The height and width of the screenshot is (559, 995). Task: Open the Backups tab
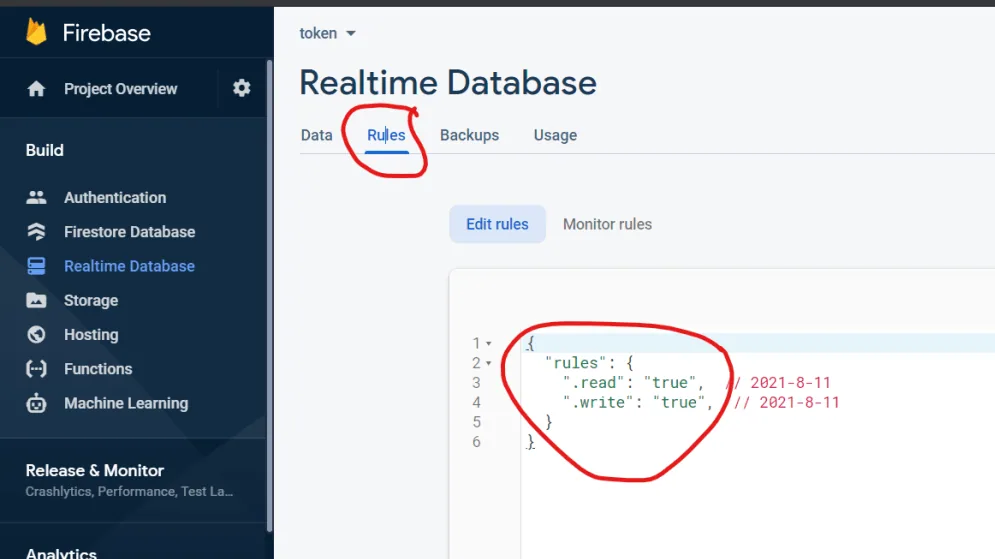470,135
